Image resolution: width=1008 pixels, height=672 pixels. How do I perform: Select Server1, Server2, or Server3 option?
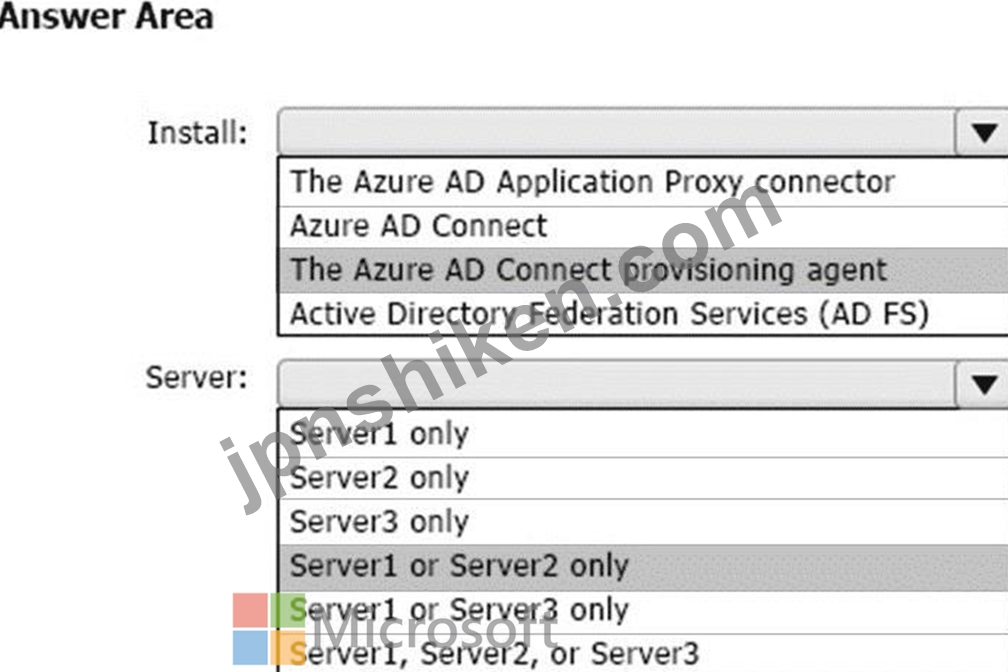pos(643,653)
